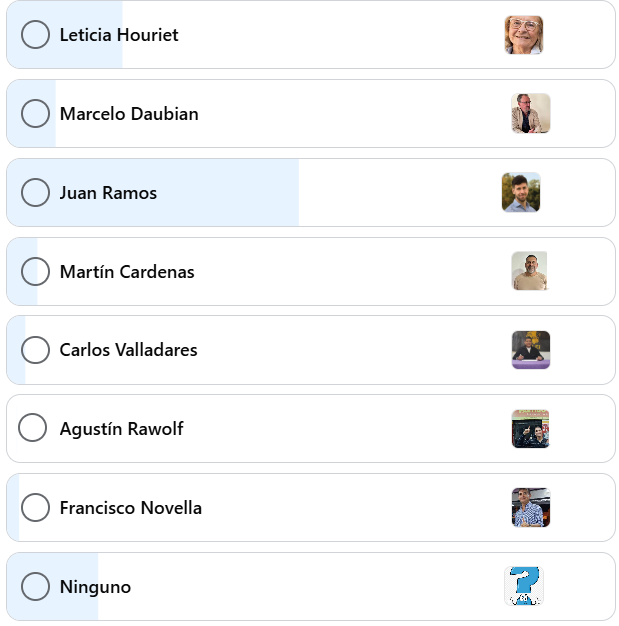This screenshot has width=619, height=626.
Task: Select the Agustín Rawolf radio button
Action: pos(33,428)
